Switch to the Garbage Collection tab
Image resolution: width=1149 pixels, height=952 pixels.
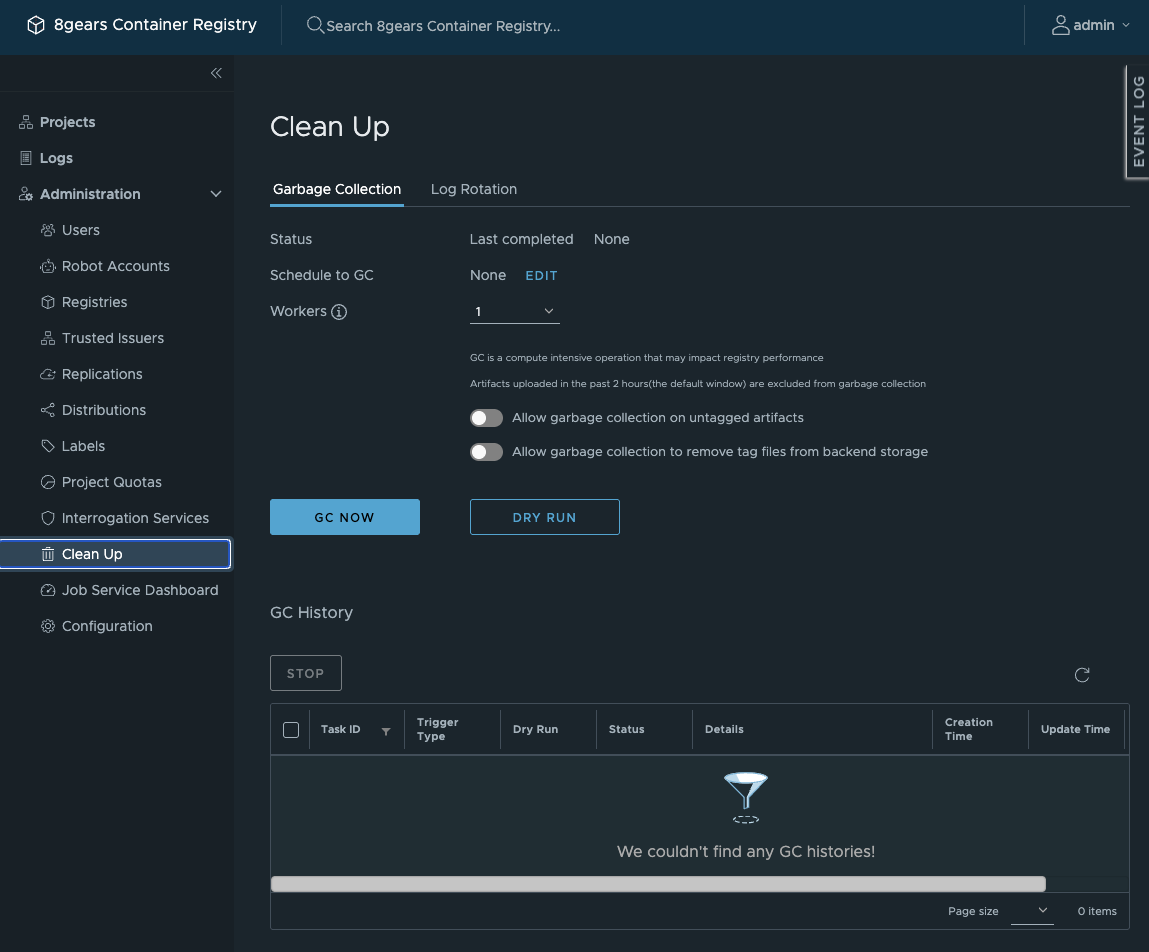pos(336,189)
